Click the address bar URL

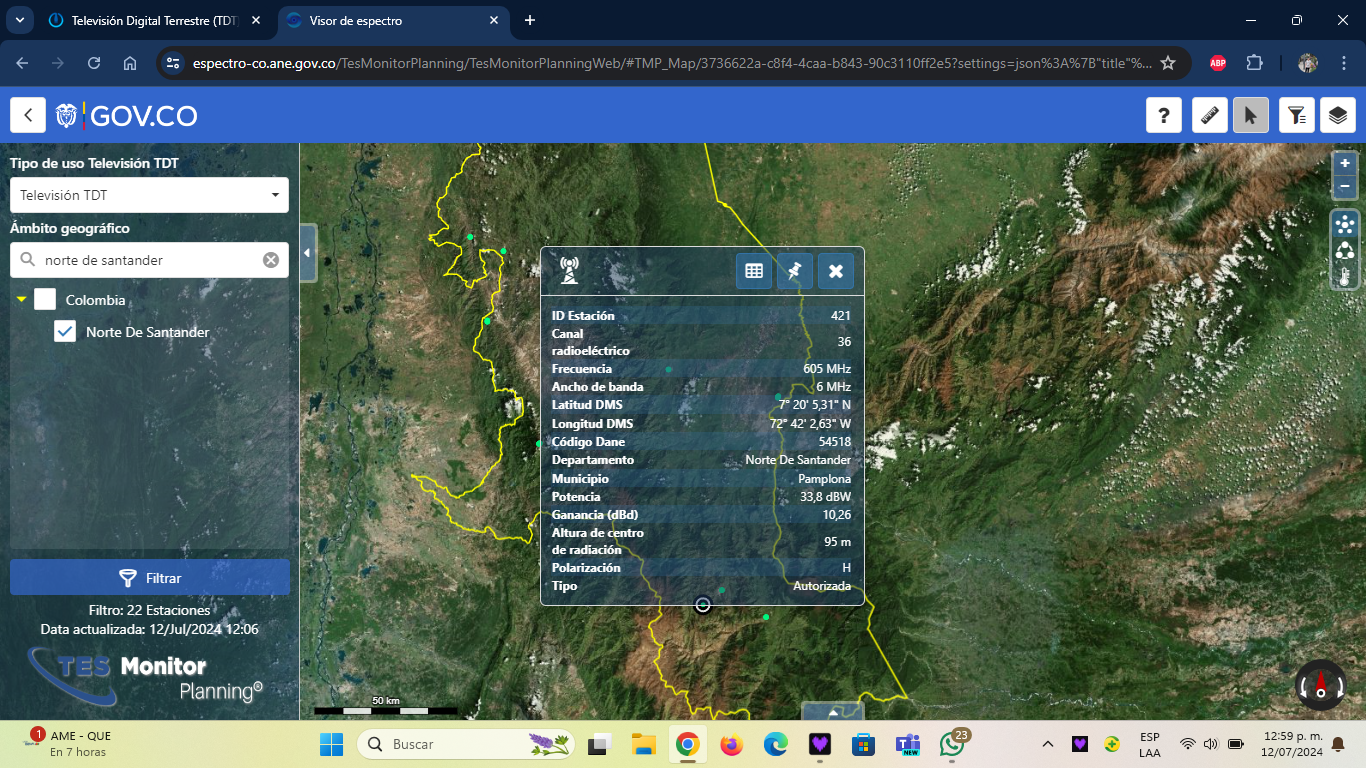click(672, 63)
